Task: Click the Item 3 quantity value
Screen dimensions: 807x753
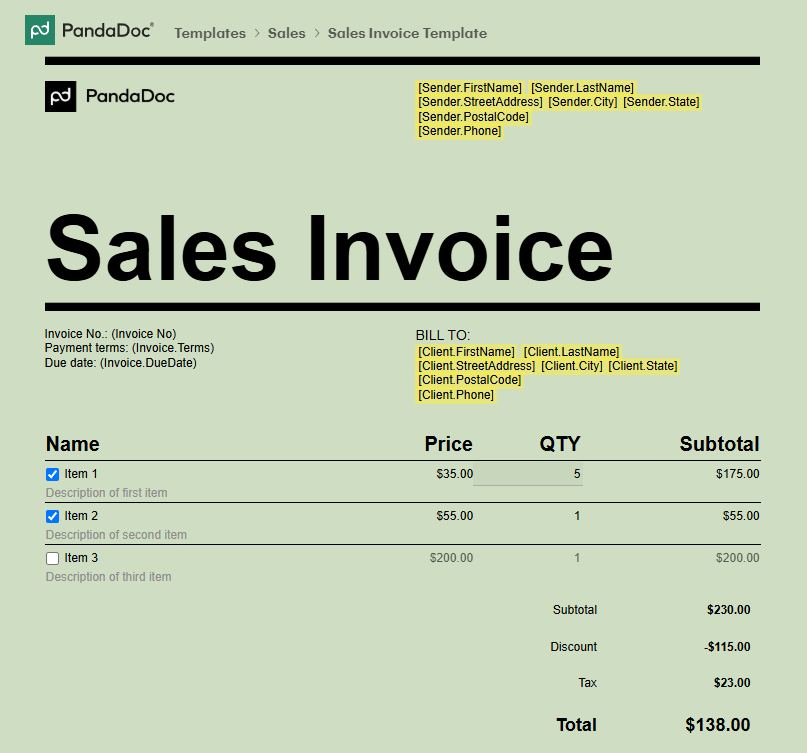Action: click(x=577, y=558)
